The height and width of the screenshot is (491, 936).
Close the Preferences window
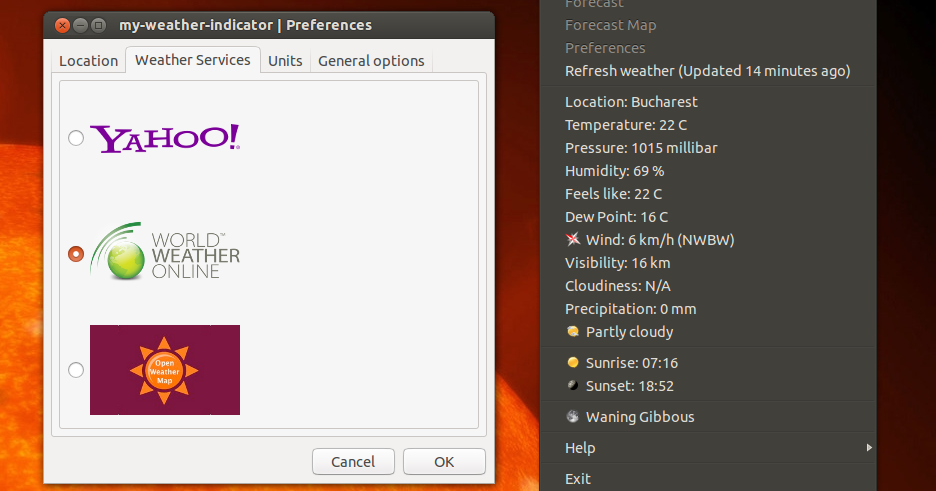coord(62,25)
